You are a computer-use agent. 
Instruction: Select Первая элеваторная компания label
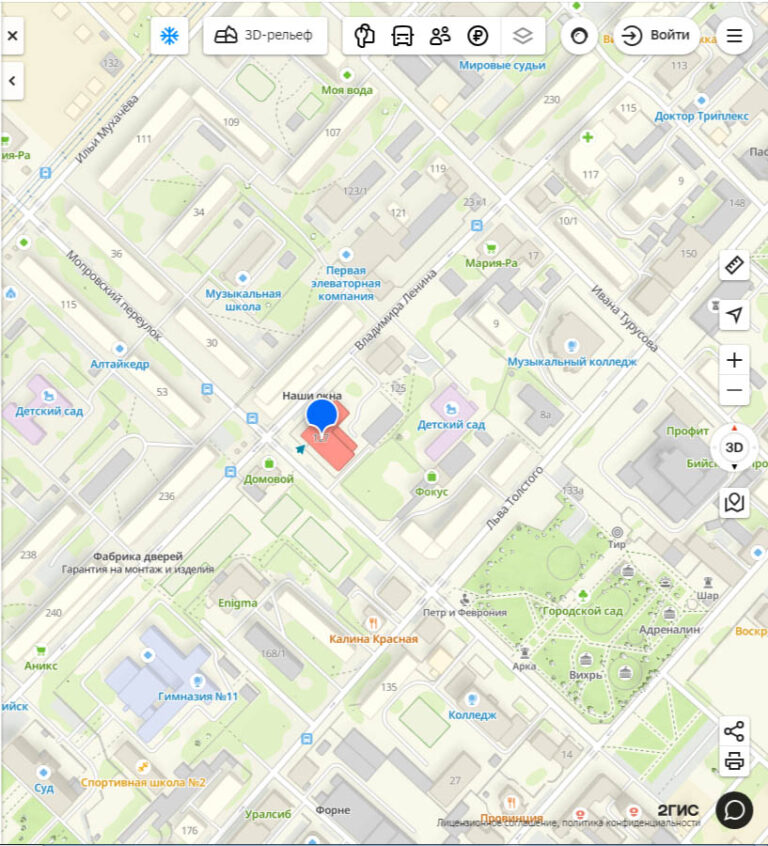click(346, 283)
